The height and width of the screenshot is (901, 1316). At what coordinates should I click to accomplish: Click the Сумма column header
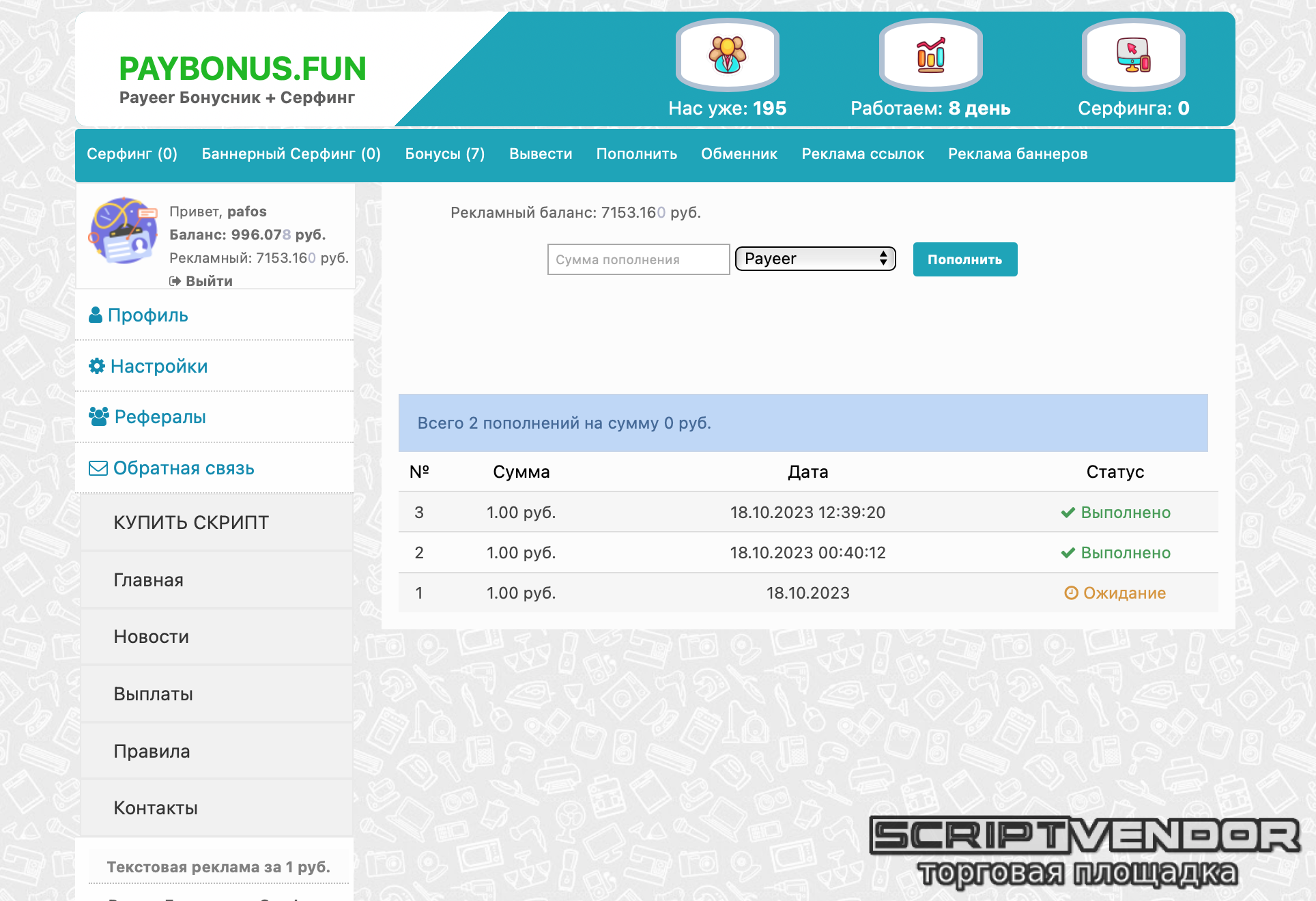[x=521, y=472]
